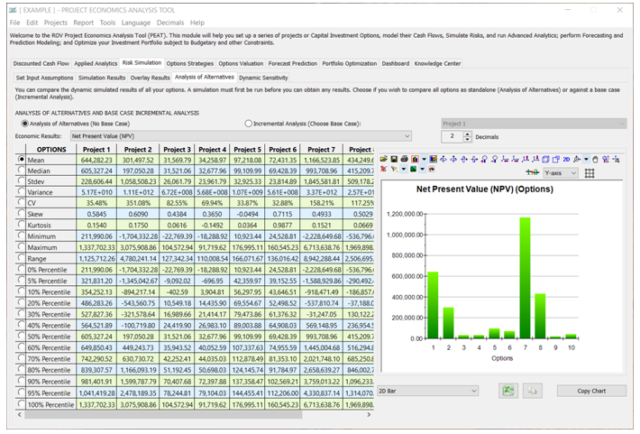
Task: Open the Projects menu
Action: [x=56, y=22]
